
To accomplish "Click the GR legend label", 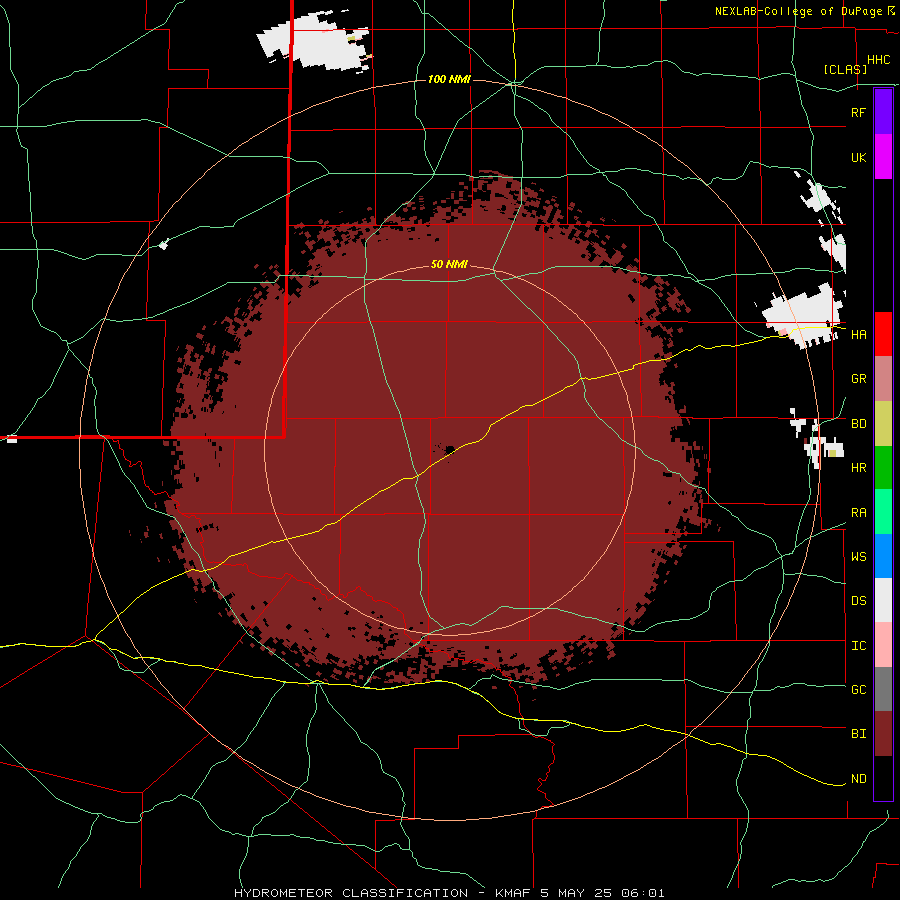I will point(858,379).
